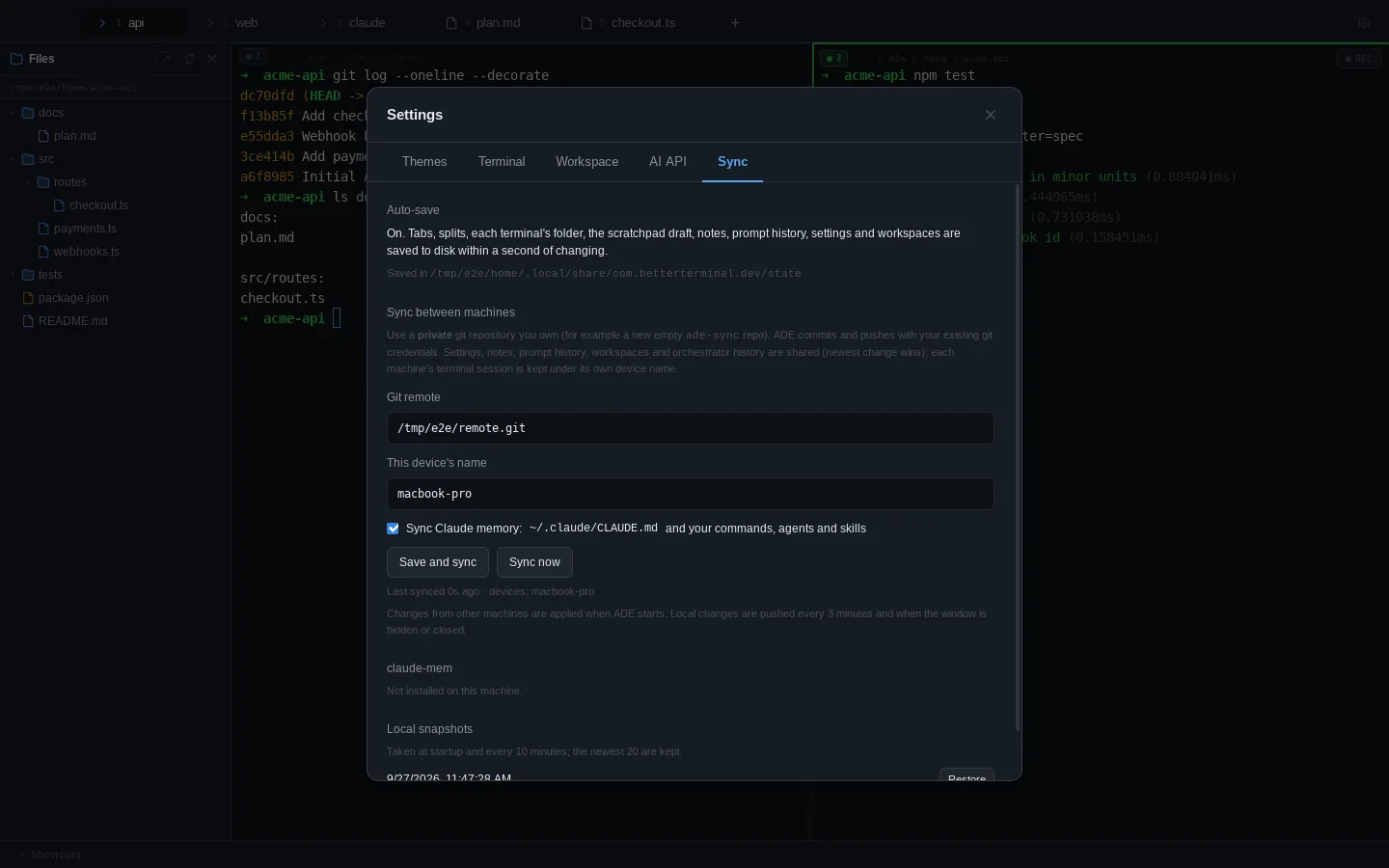Click the payments.ts file icon

point(44,229)
